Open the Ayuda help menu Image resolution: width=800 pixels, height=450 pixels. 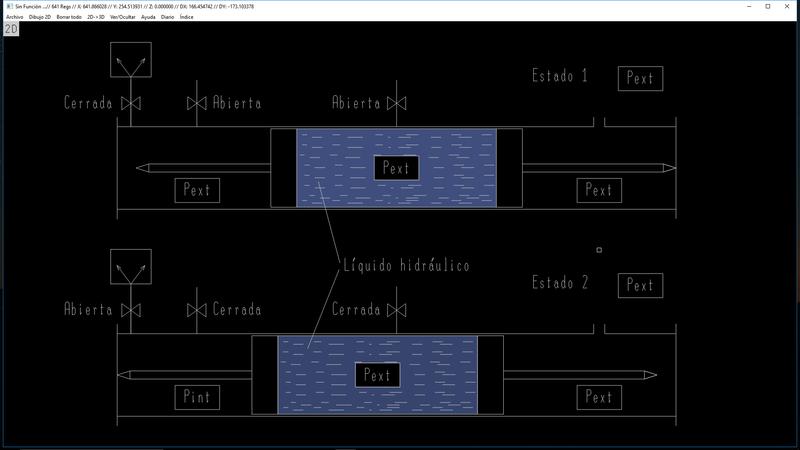(148, 17)
